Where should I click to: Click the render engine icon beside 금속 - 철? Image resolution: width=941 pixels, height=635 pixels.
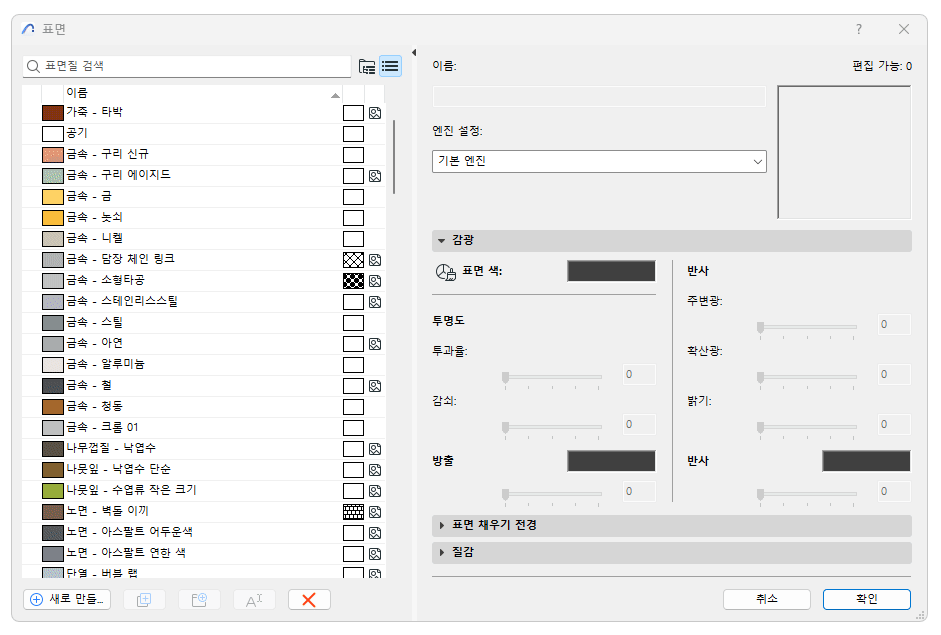(x=374, y=385)
